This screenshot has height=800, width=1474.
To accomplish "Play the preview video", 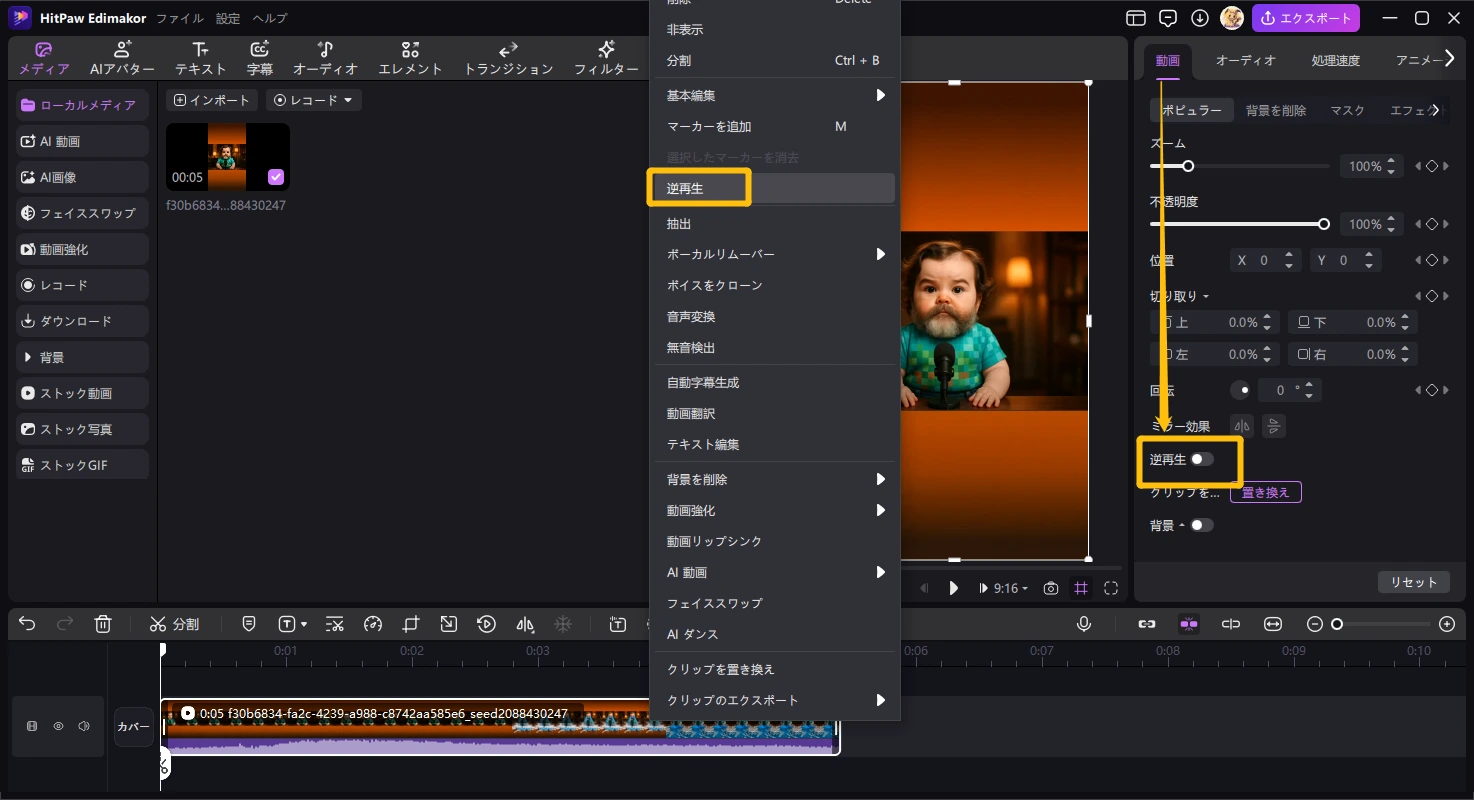I will point(954,588).
